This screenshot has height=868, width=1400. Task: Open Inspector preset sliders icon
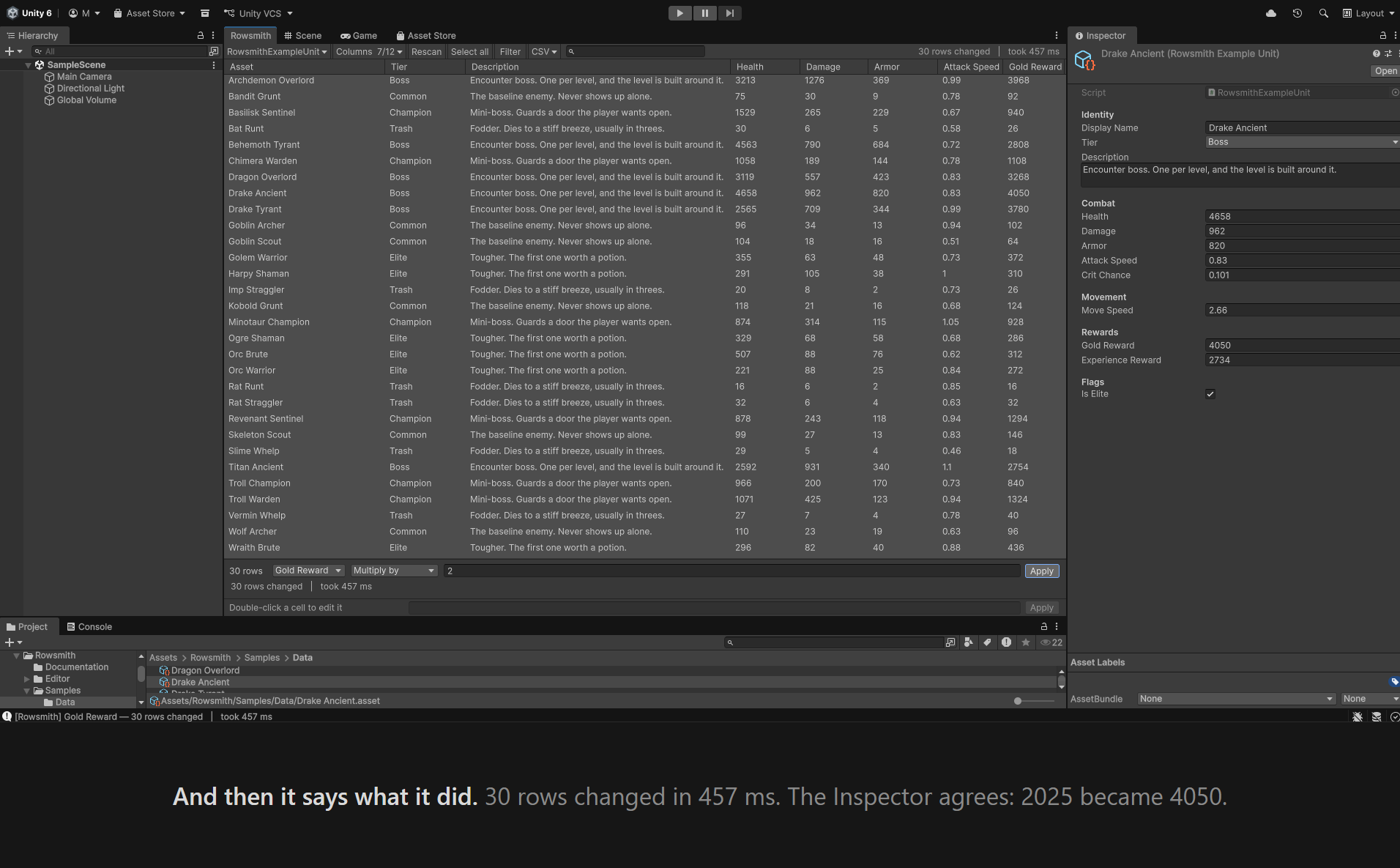click(x=1388, y=53)
